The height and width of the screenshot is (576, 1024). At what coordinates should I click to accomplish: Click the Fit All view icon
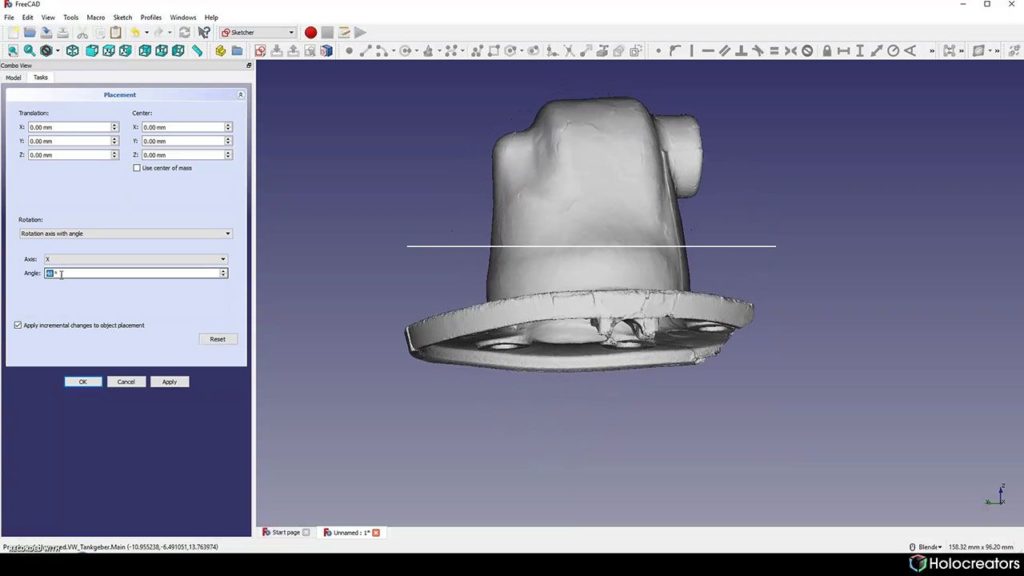pyautogui.click(x=12, y=51)
